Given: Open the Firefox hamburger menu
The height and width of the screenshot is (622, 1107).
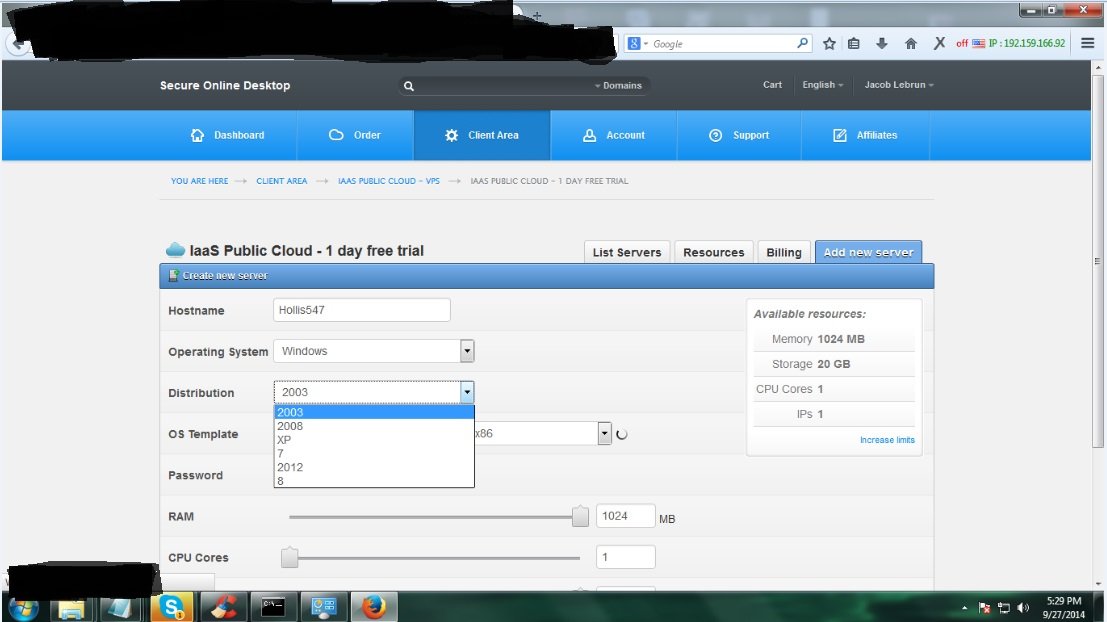Looking at the screenshot, I should coord(1088,43).
